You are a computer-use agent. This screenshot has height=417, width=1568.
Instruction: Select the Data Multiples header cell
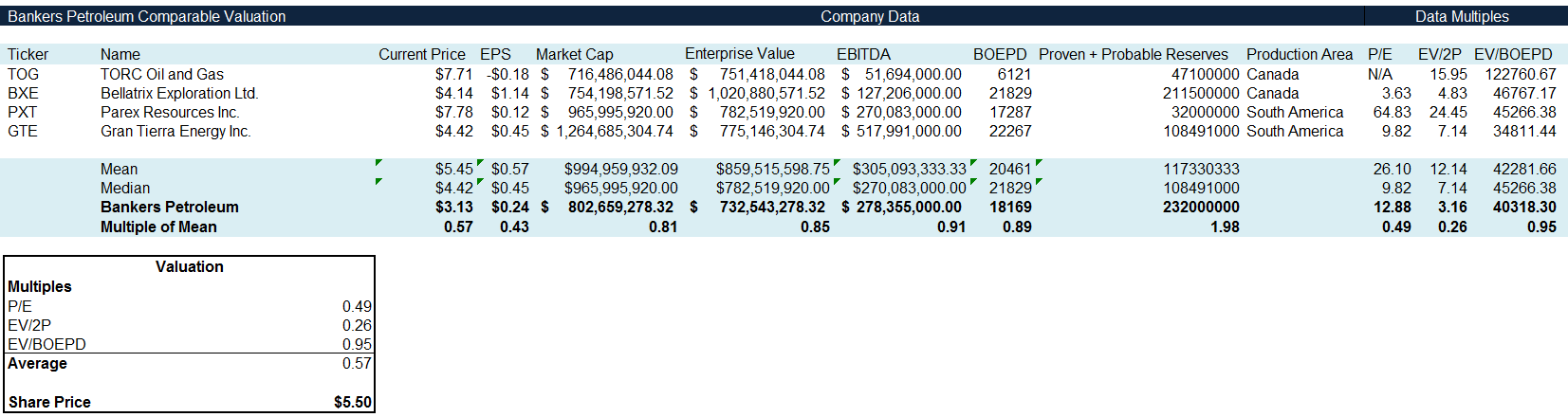point(1461,16)
